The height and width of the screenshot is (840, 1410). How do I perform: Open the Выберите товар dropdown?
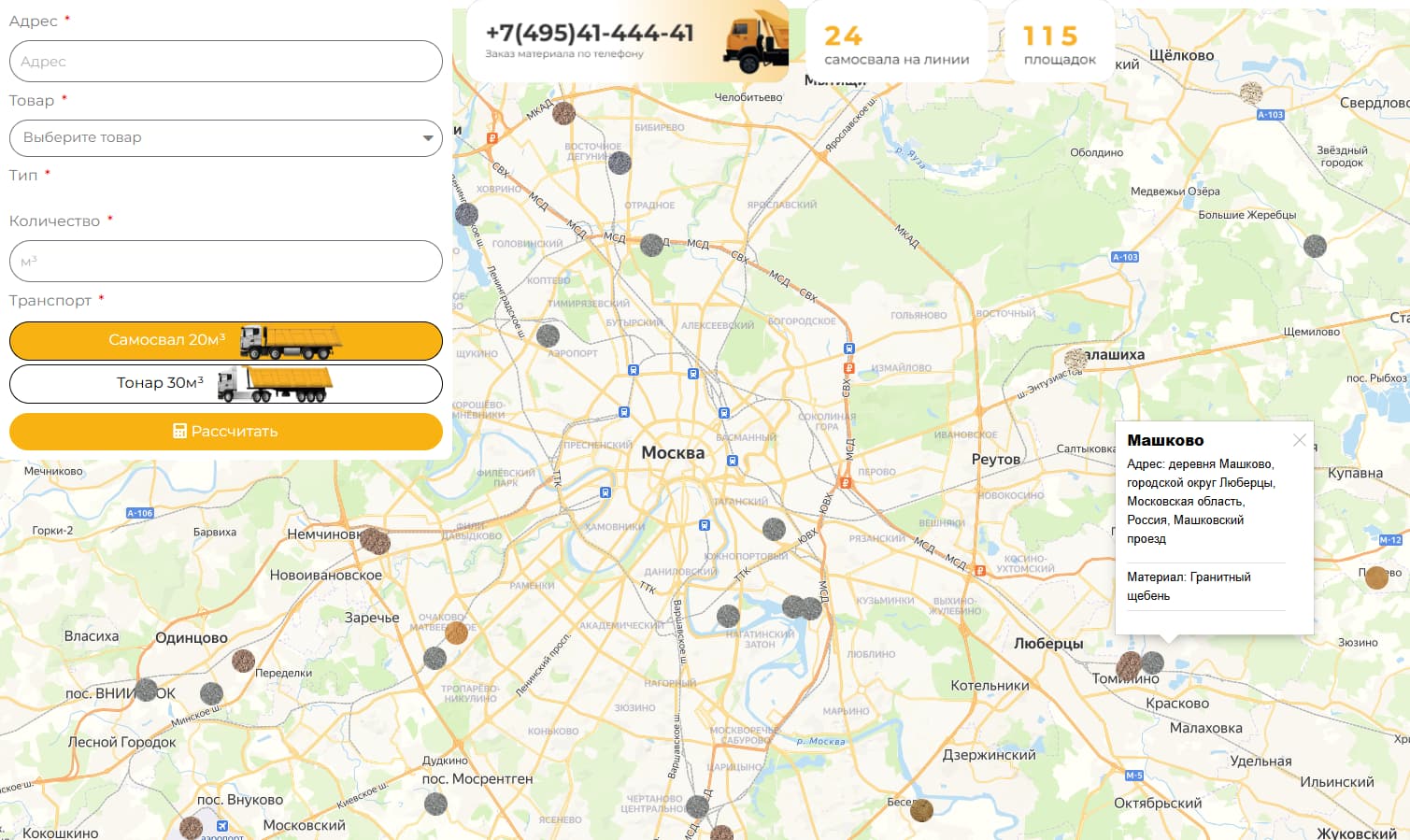point(215,137)
